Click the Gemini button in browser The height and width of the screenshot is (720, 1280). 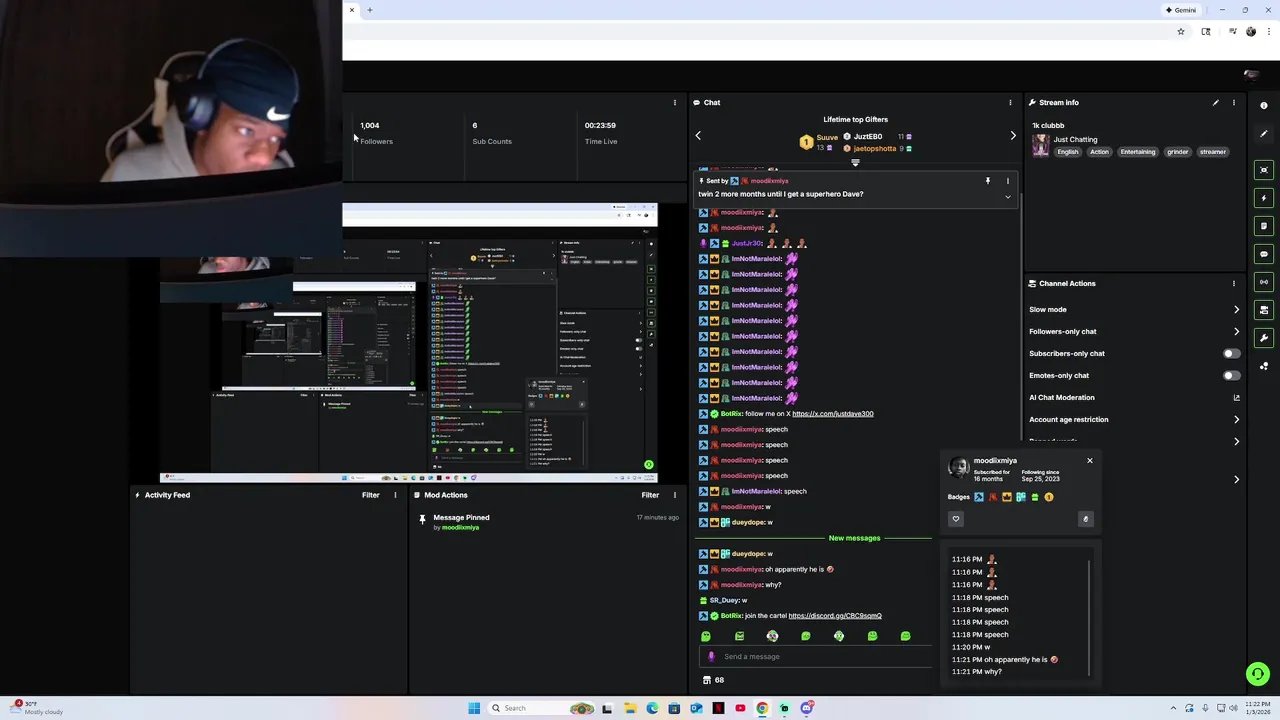pos(1181,10)
